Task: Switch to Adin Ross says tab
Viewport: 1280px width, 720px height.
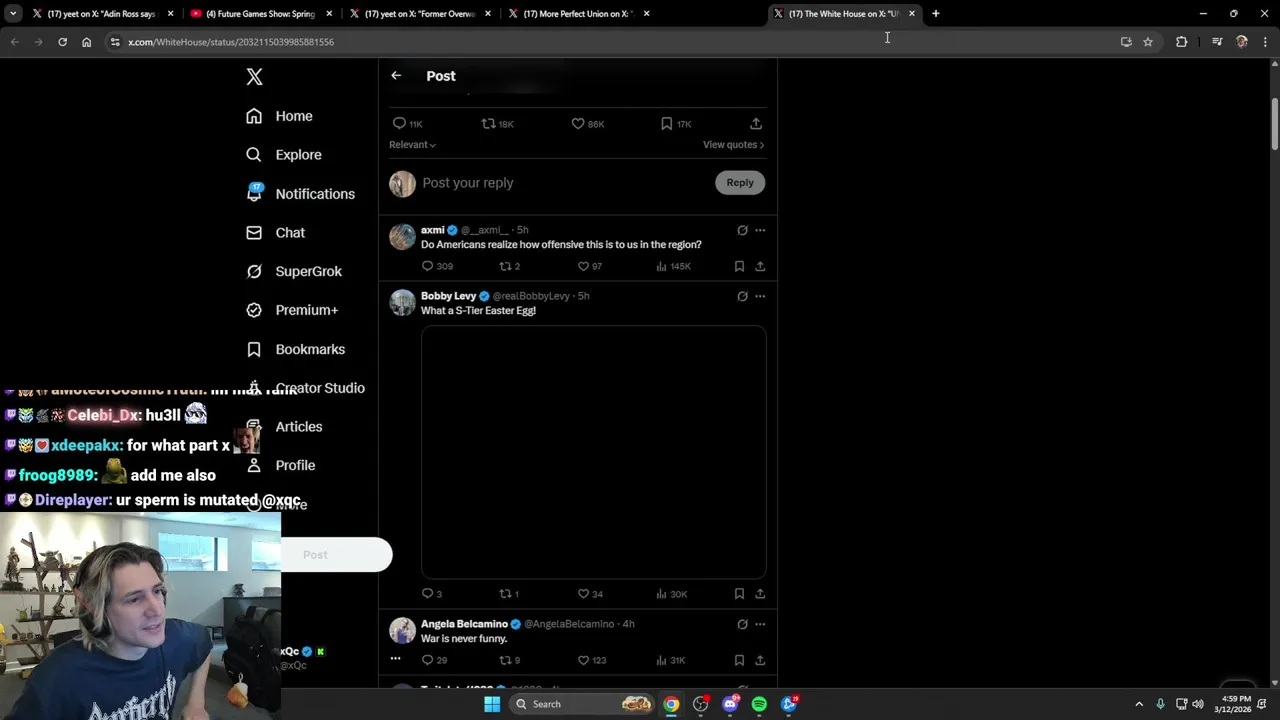Action: 101,14
